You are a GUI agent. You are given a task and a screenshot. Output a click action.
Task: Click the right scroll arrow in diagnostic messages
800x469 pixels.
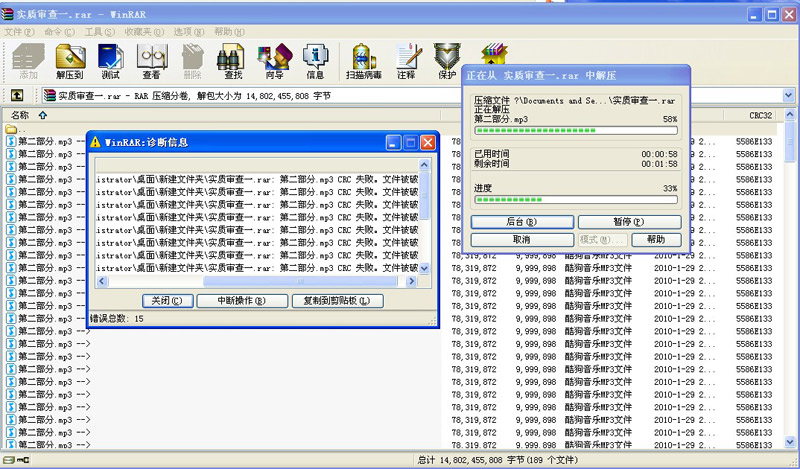[x=411, y=281]
